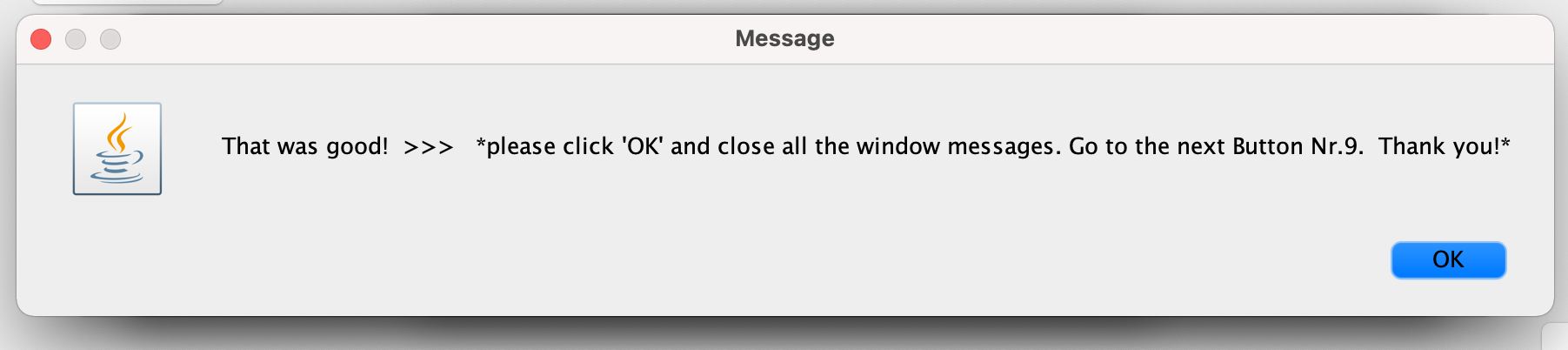The width and height of the screenshot is (1568, 350).
Task: Click the blue OK button
Action: click(x=1448, y=259)
